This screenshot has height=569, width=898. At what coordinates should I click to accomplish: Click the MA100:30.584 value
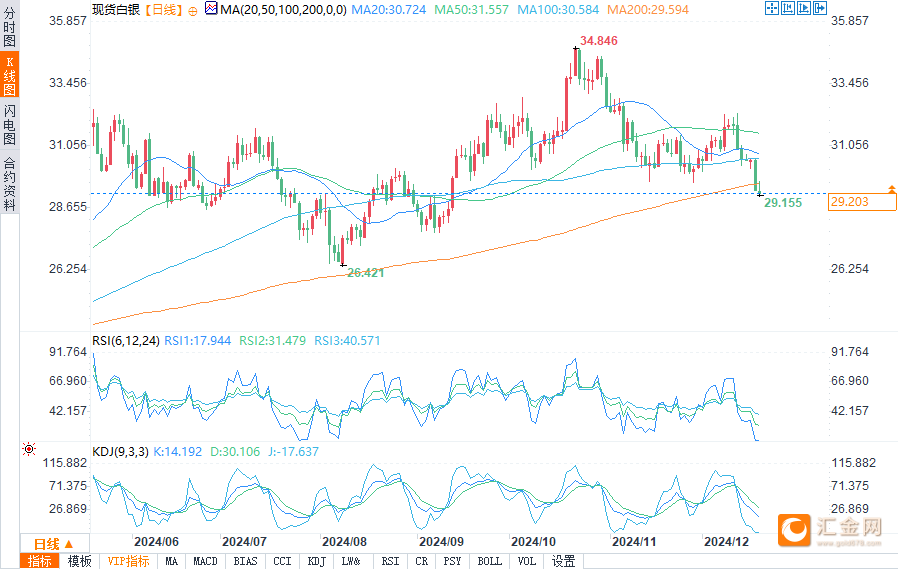coord(558,10)
